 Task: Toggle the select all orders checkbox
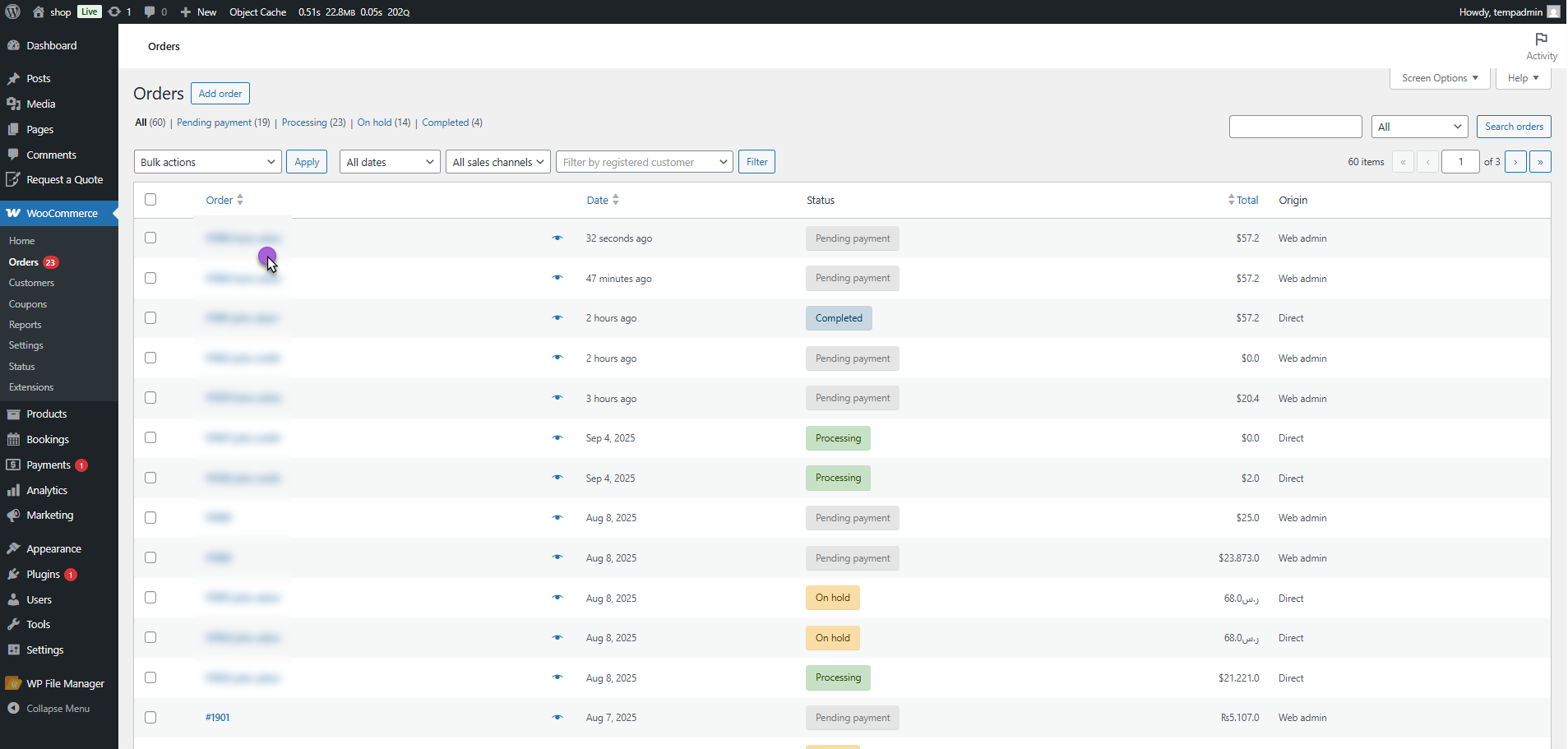point(150,200)
